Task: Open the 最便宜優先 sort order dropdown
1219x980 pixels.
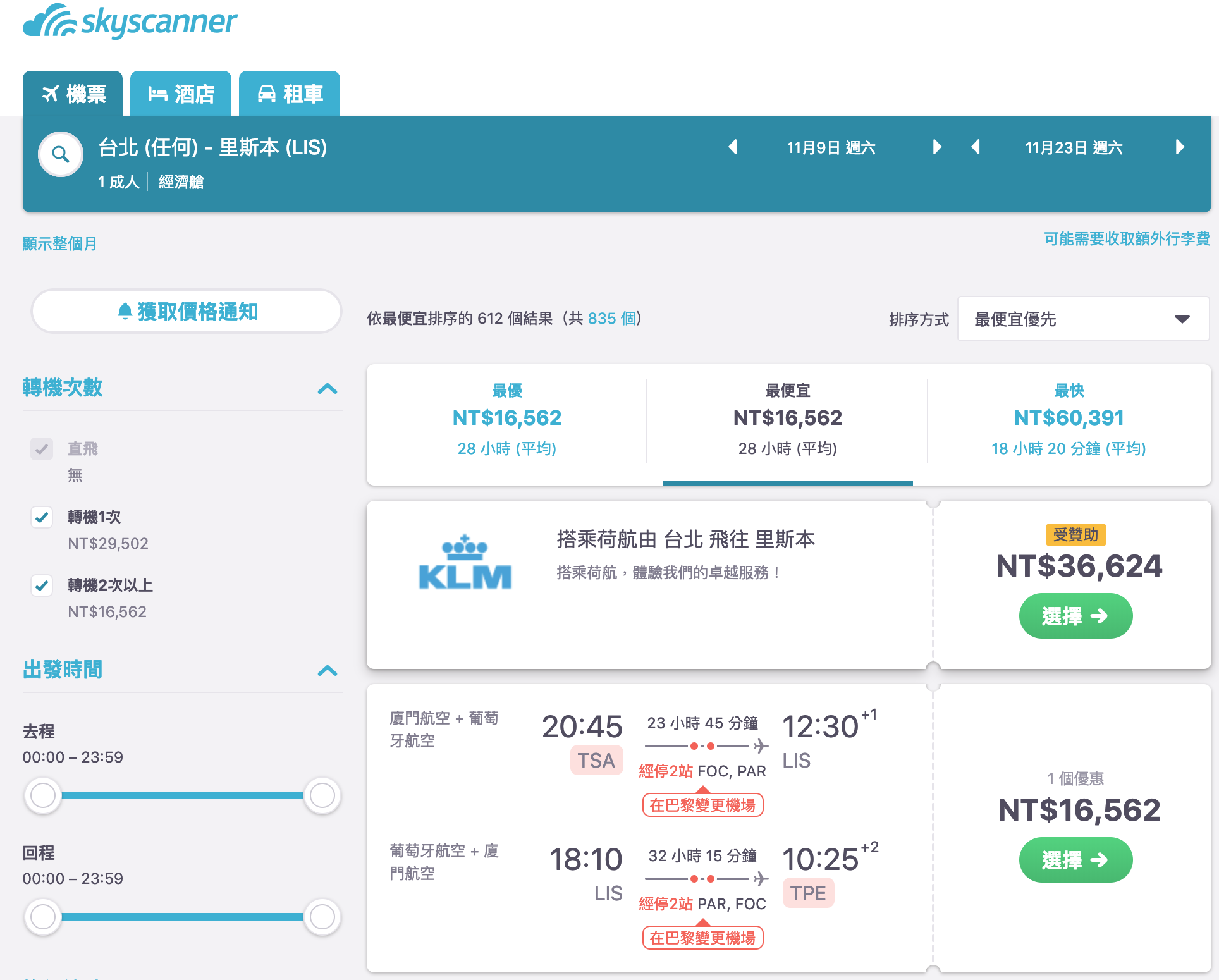Action: pyautogui.click(x=1083, y=319)
